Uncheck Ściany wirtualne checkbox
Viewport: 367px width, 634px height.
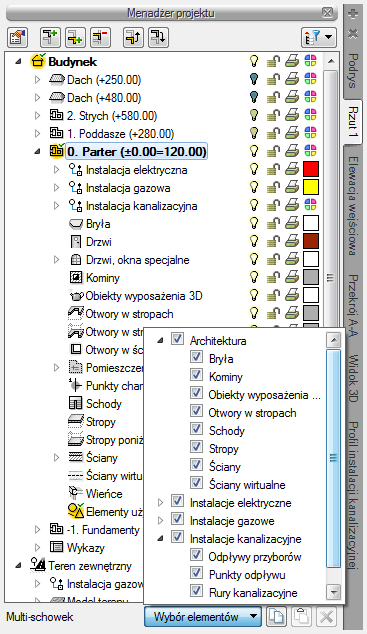pos(196,482)
